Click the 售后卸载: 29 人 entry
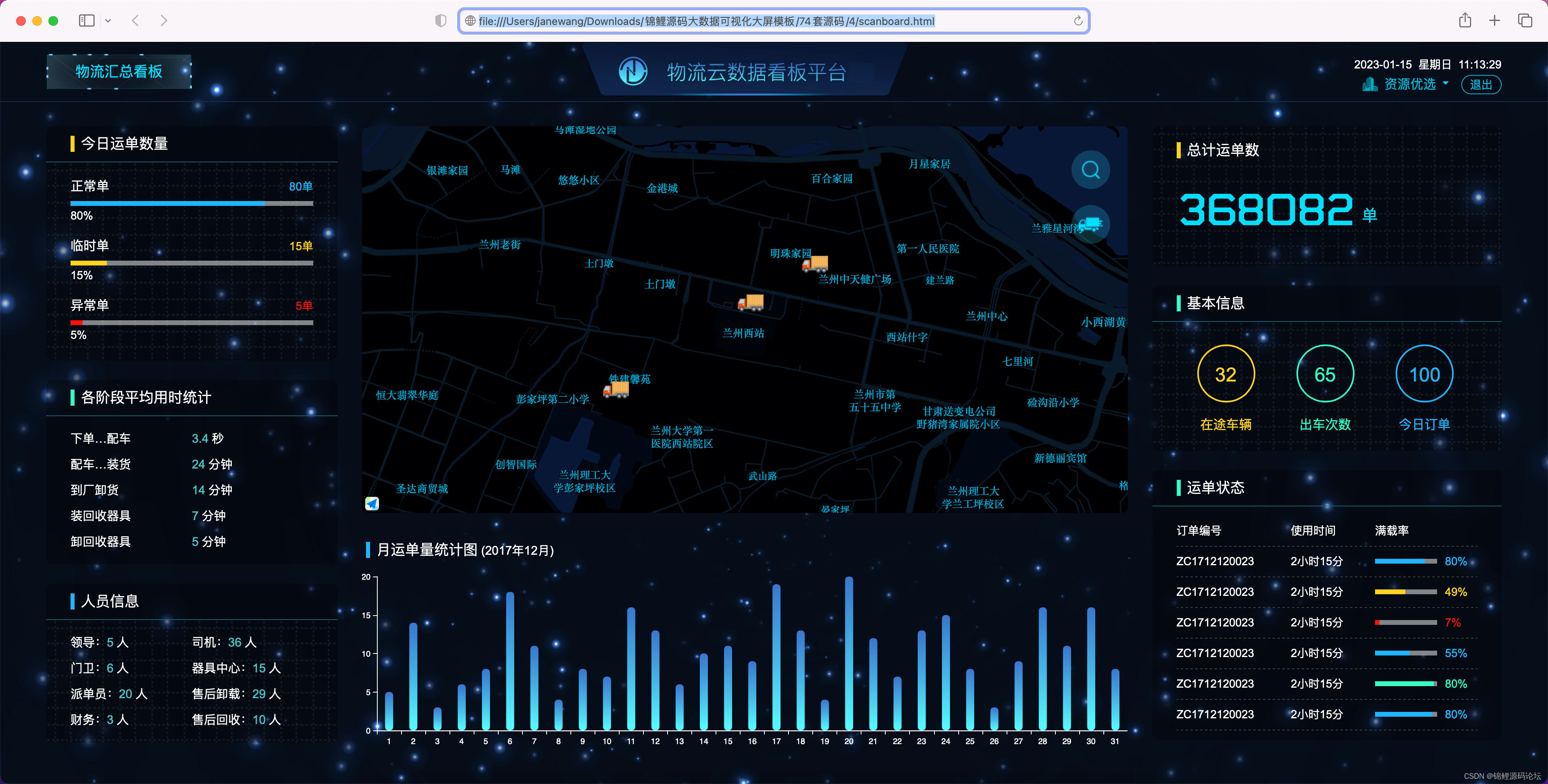1548x784 pixels. point(236,694)
